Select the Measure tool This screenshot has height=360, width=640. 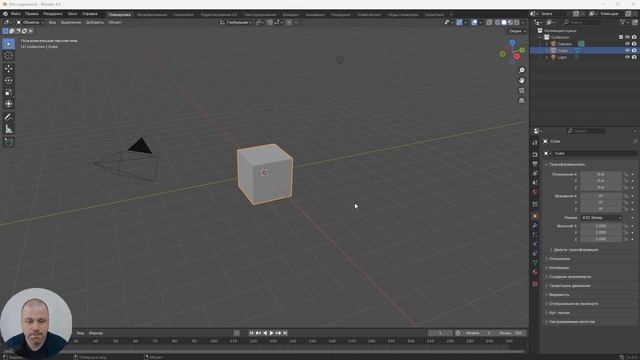pos(9,129)
